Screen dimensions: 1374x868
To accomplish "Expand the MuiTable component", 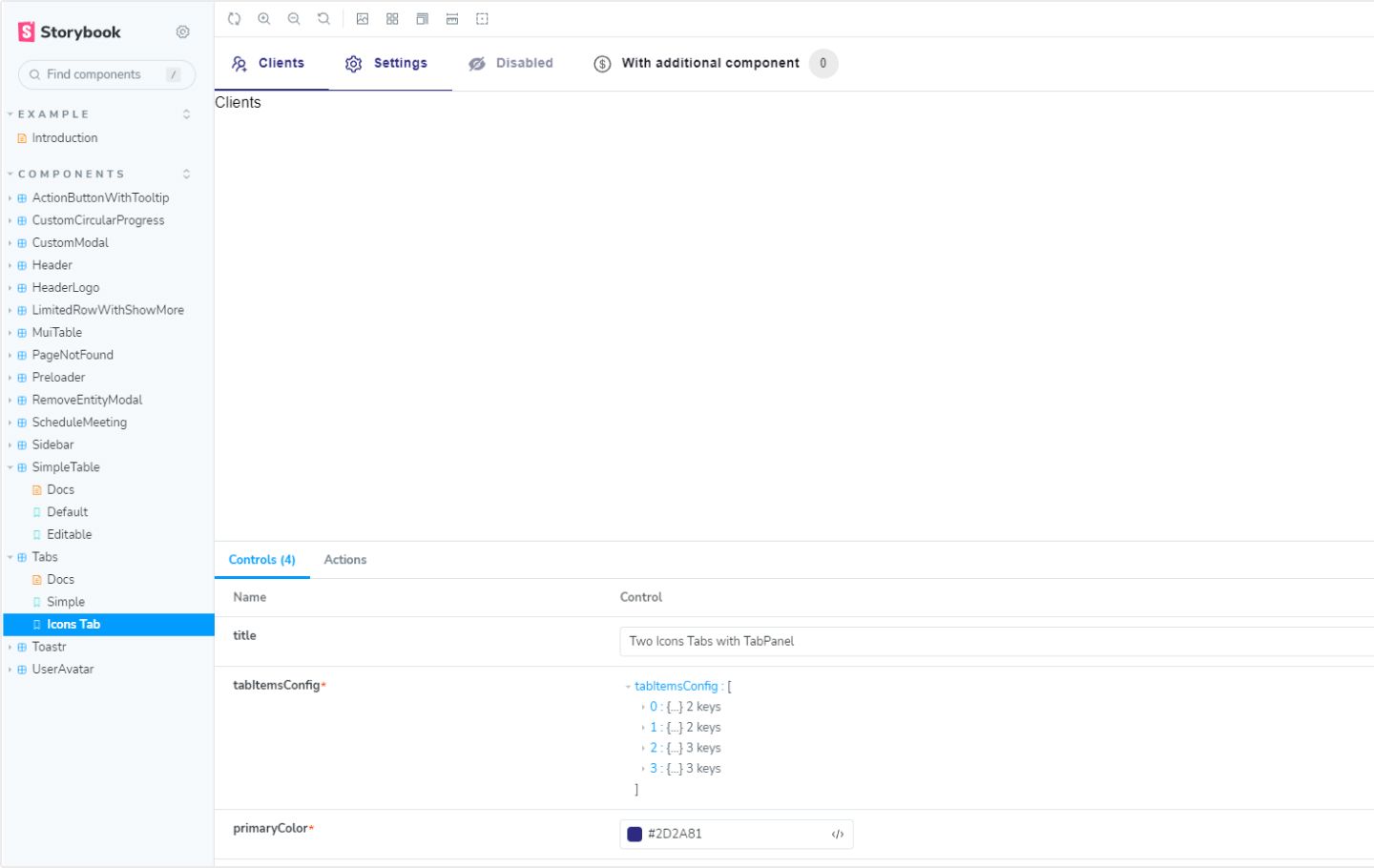I will 57,333.
